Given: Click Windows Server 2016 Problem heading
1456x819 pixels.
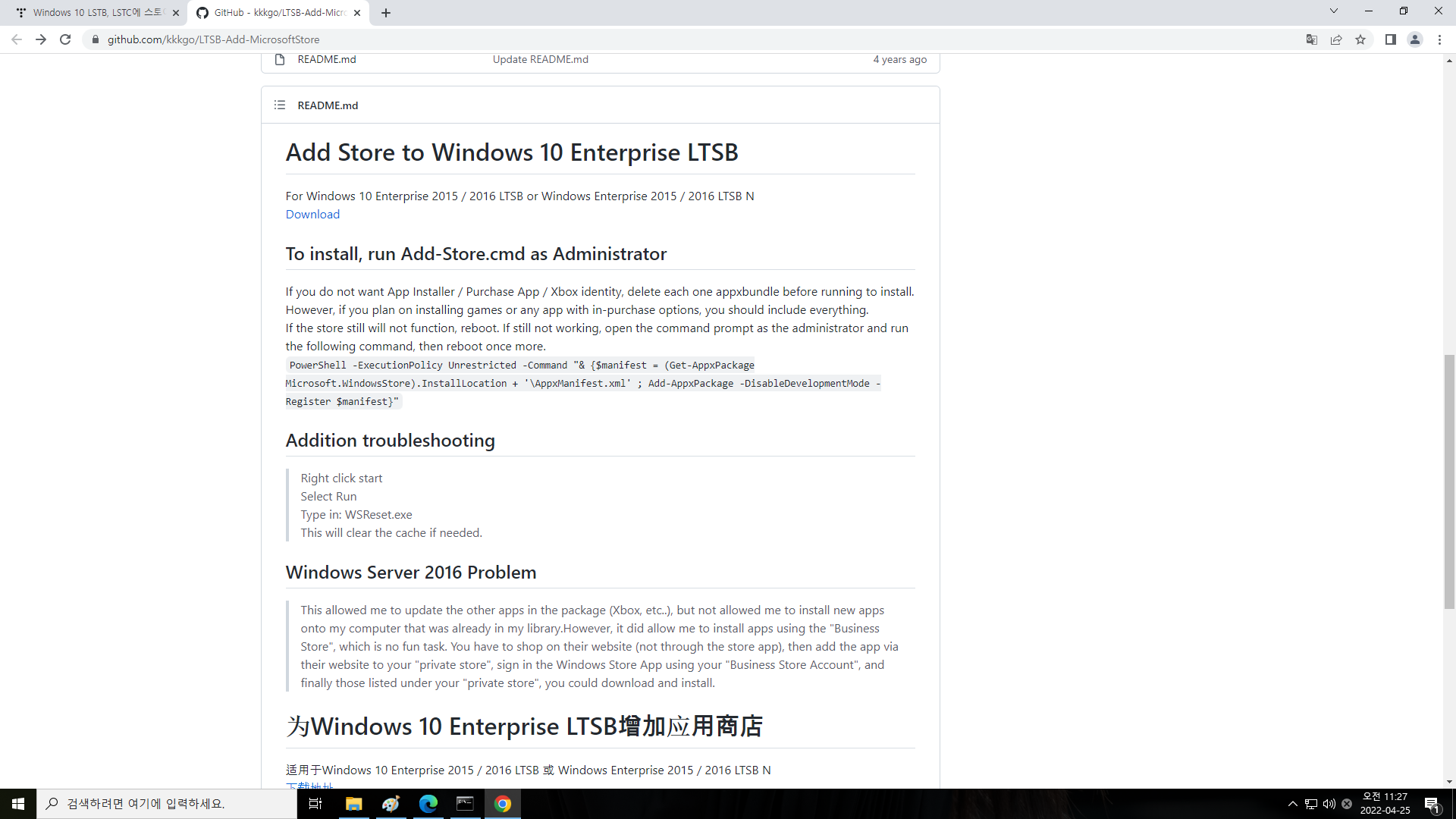Looking at the screenshot, I should pos(410,573).
